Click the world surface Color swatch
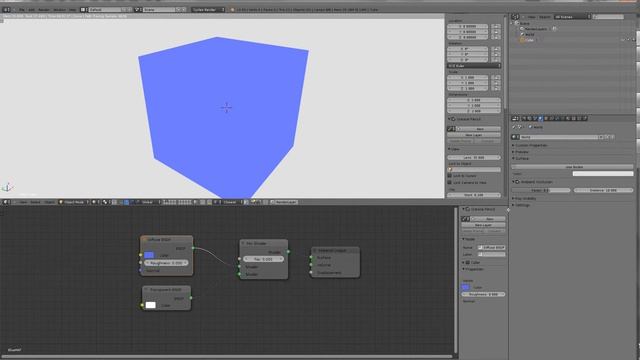This screenshot has height=360, width=640. [x=603, y=174]
